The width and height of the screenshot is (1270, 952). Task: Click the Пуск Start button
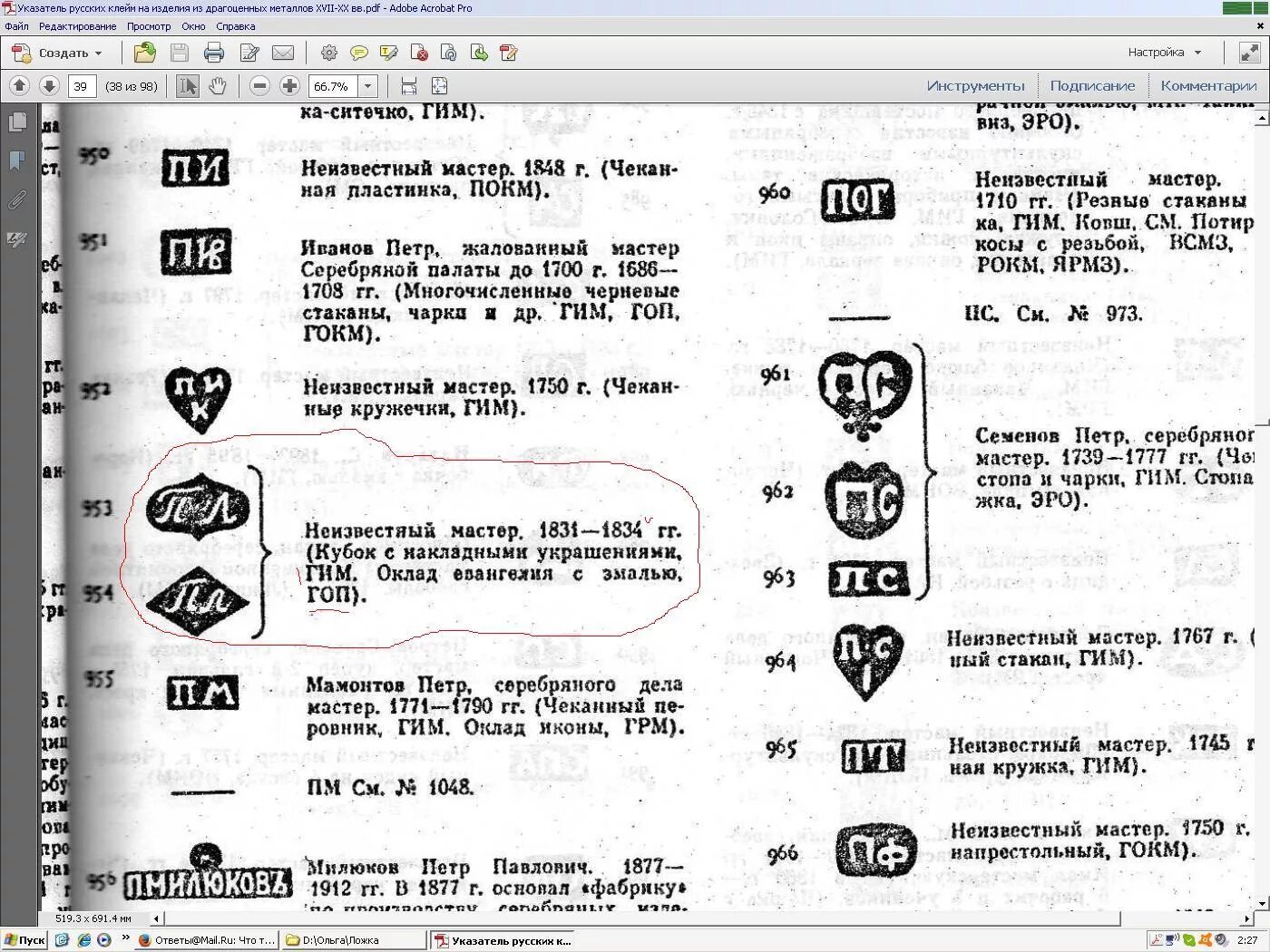click(24, 940)
